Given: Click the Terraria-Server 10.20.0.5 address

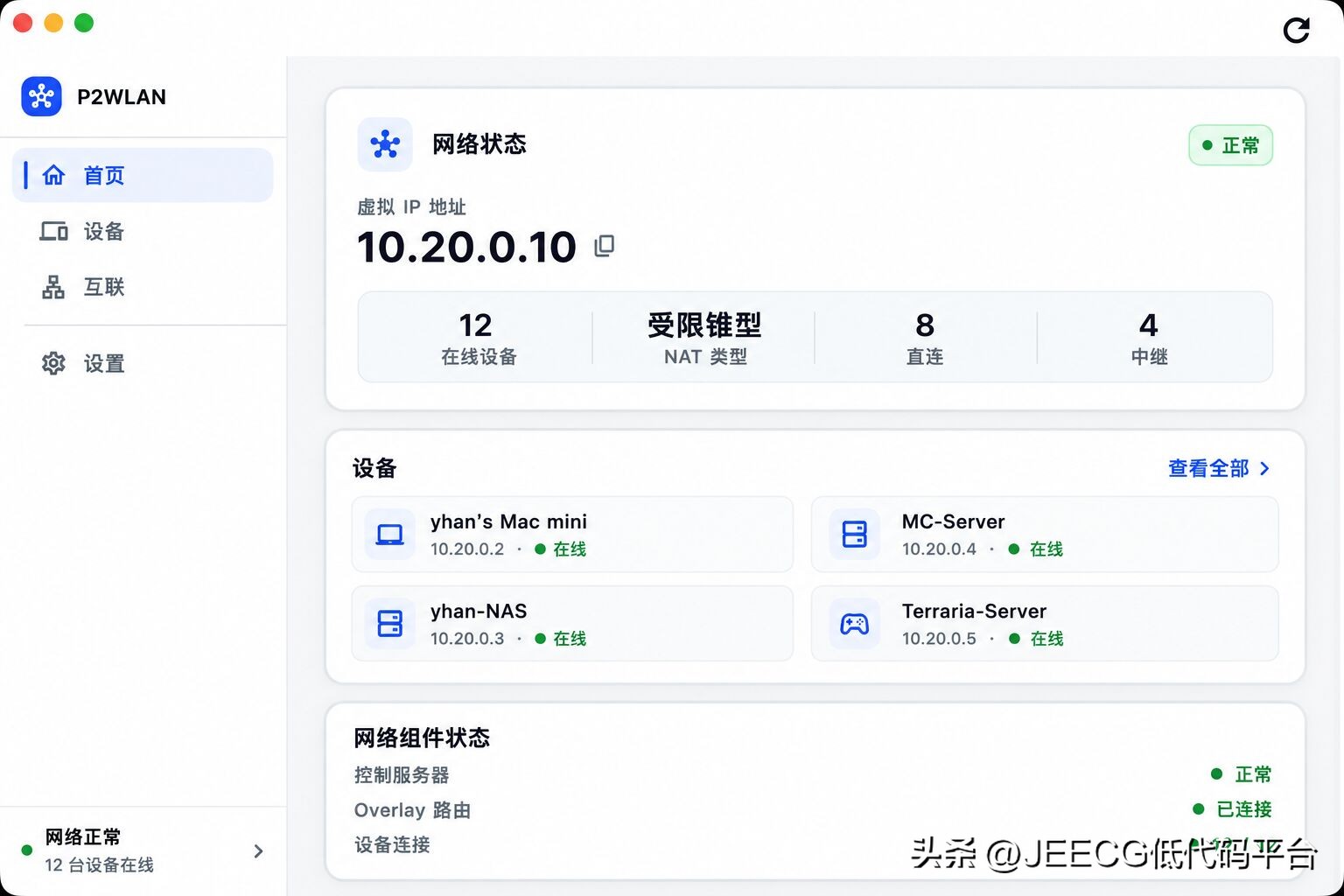Looking at the screenshot, I should (939, 639).
